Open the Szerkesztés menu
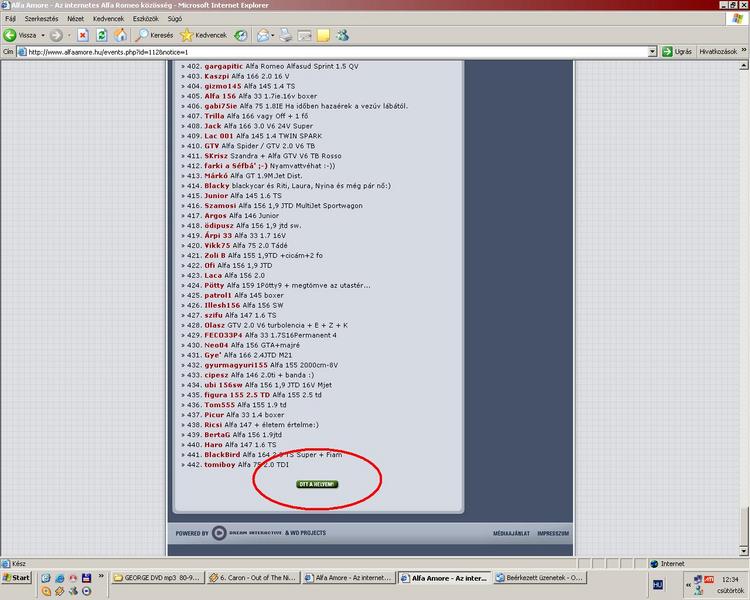Image resolution: width=750 pixels, height=600 pixels. [x=41, y=19]
